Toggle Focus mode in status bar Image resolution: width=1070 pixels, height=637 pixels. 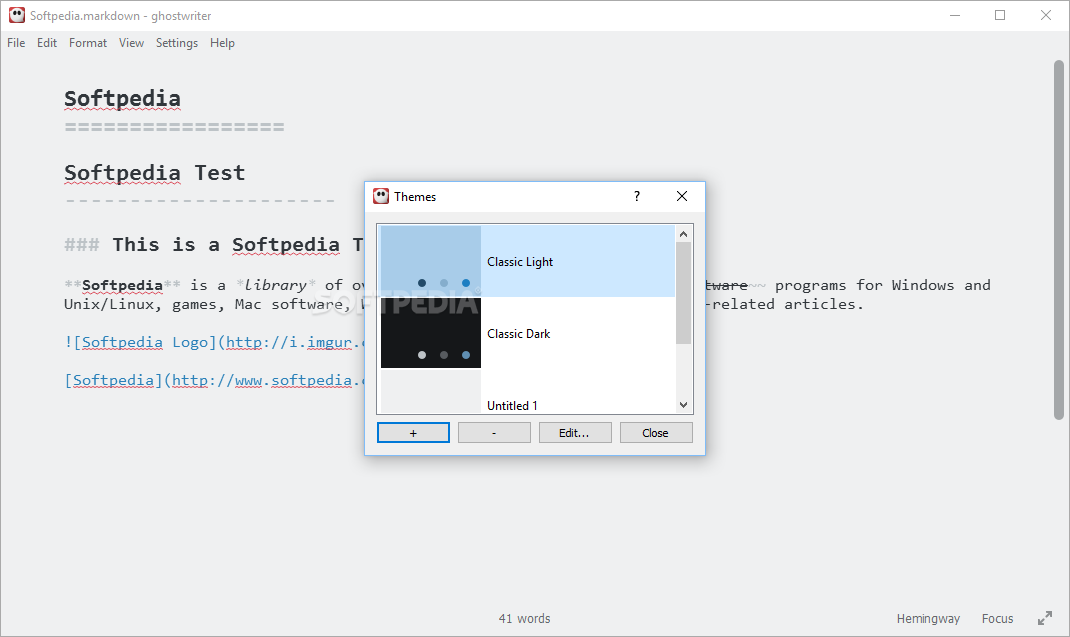point(998,619)
